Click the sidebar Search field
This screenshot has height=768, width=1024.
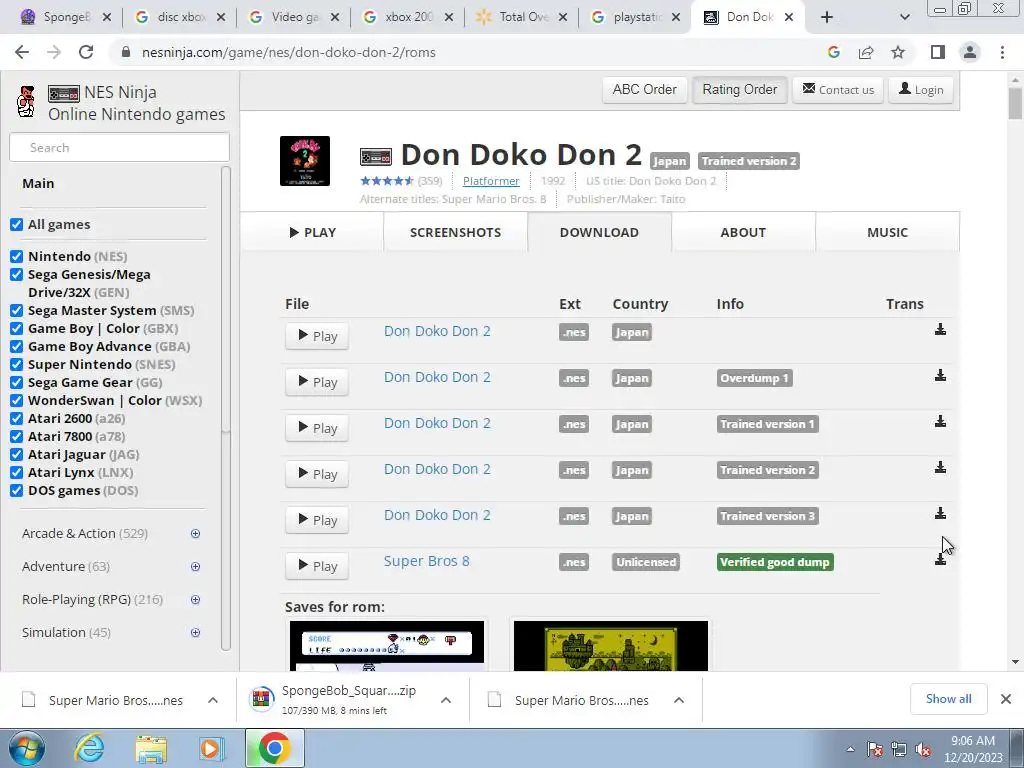(120, 148)
